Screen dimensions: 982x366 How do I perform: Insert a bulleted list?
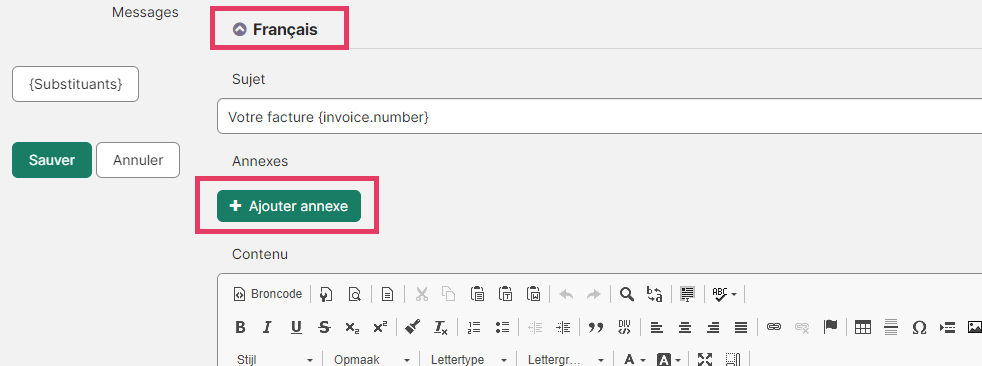tap(502, 327)
